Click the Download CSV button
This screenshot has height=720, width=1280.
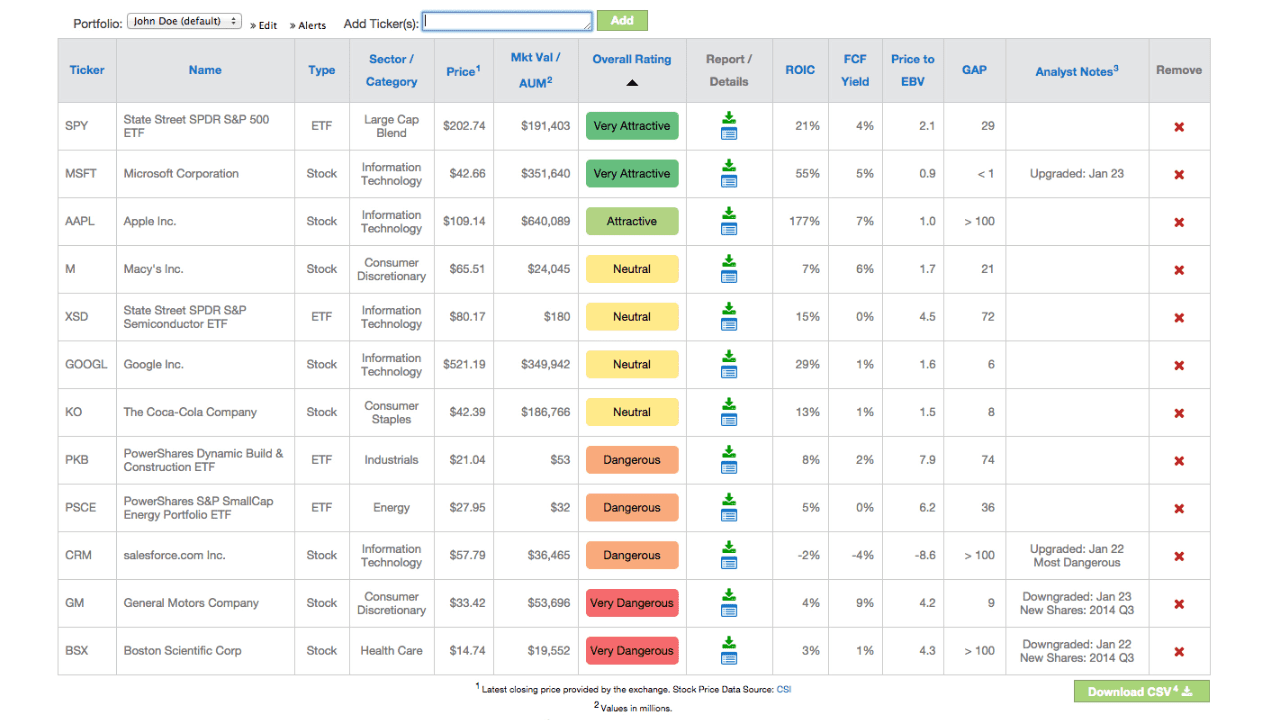click(x=1141, y=691)
